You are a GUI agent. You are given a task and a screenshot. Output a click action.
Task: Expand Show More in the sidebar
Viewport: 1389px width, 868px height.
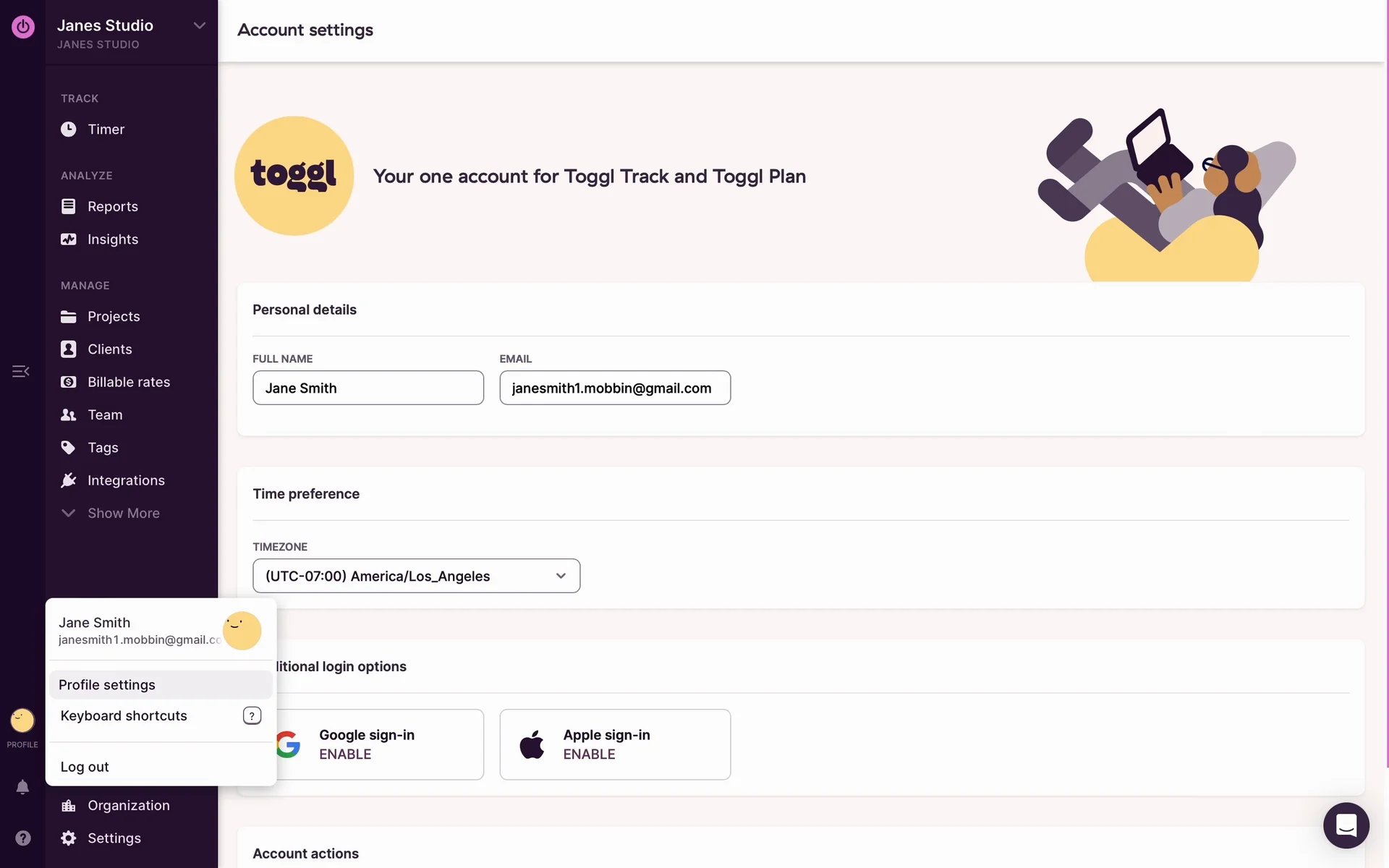coord(123,514)
